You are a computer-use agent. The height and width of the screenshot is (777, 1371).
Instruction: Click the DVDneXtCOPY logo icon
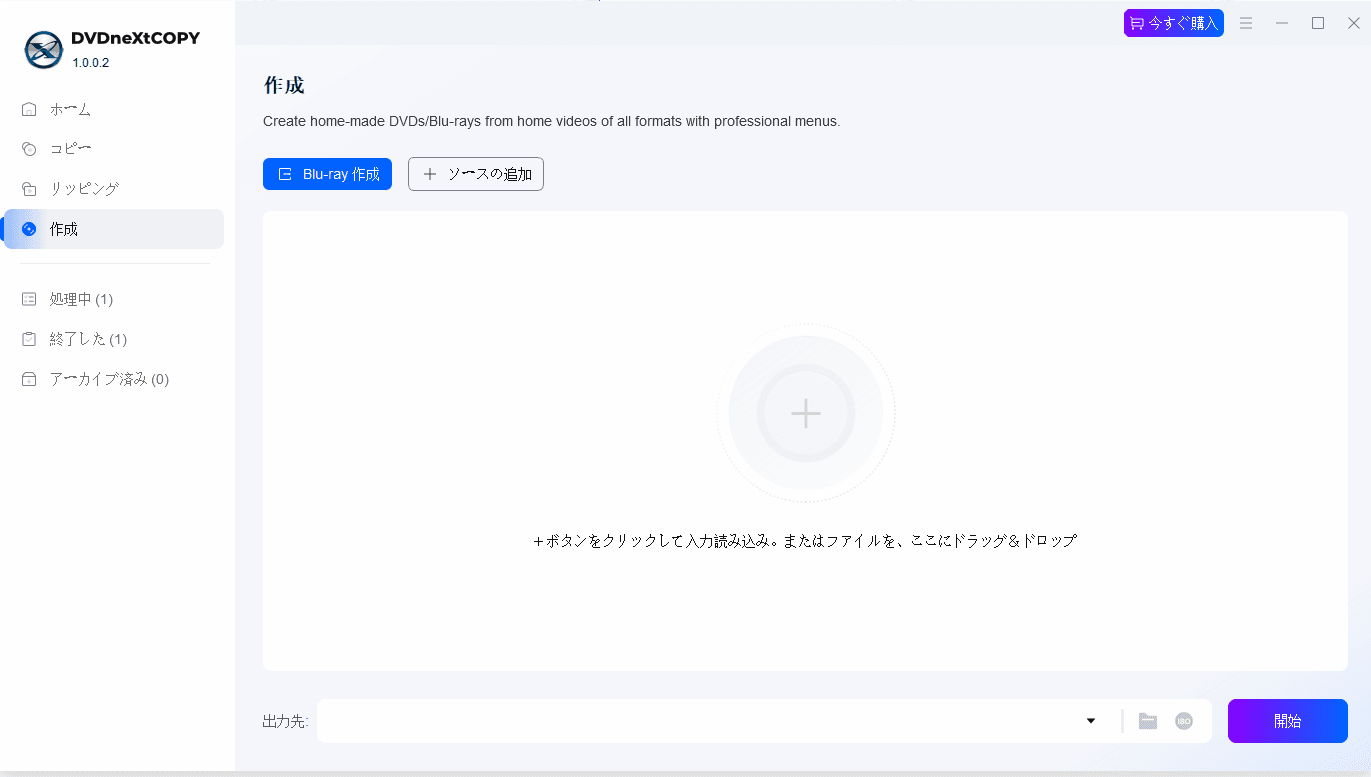pos(43,49)
